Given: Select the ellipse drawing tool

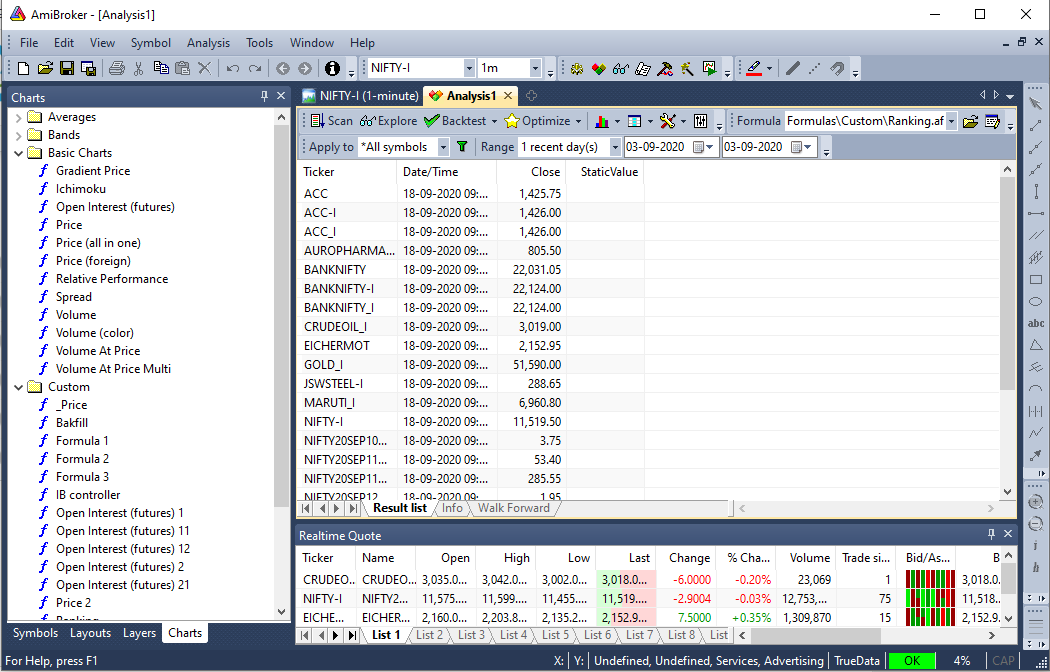Looking at the screenshot, I should pos(1035,301).
